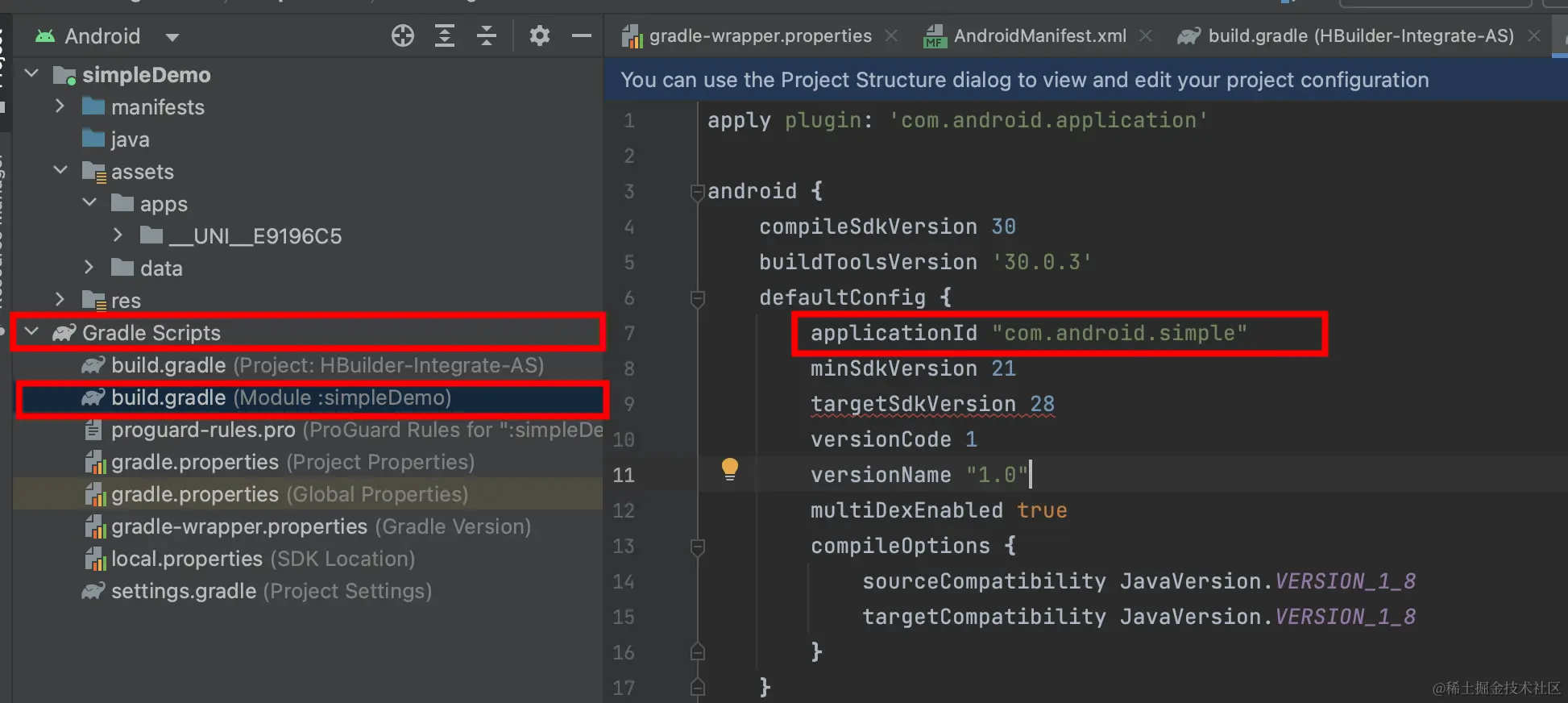
Task: Open gradle-wrapper.properties in the tree
Action: click(x=307, y=526)
